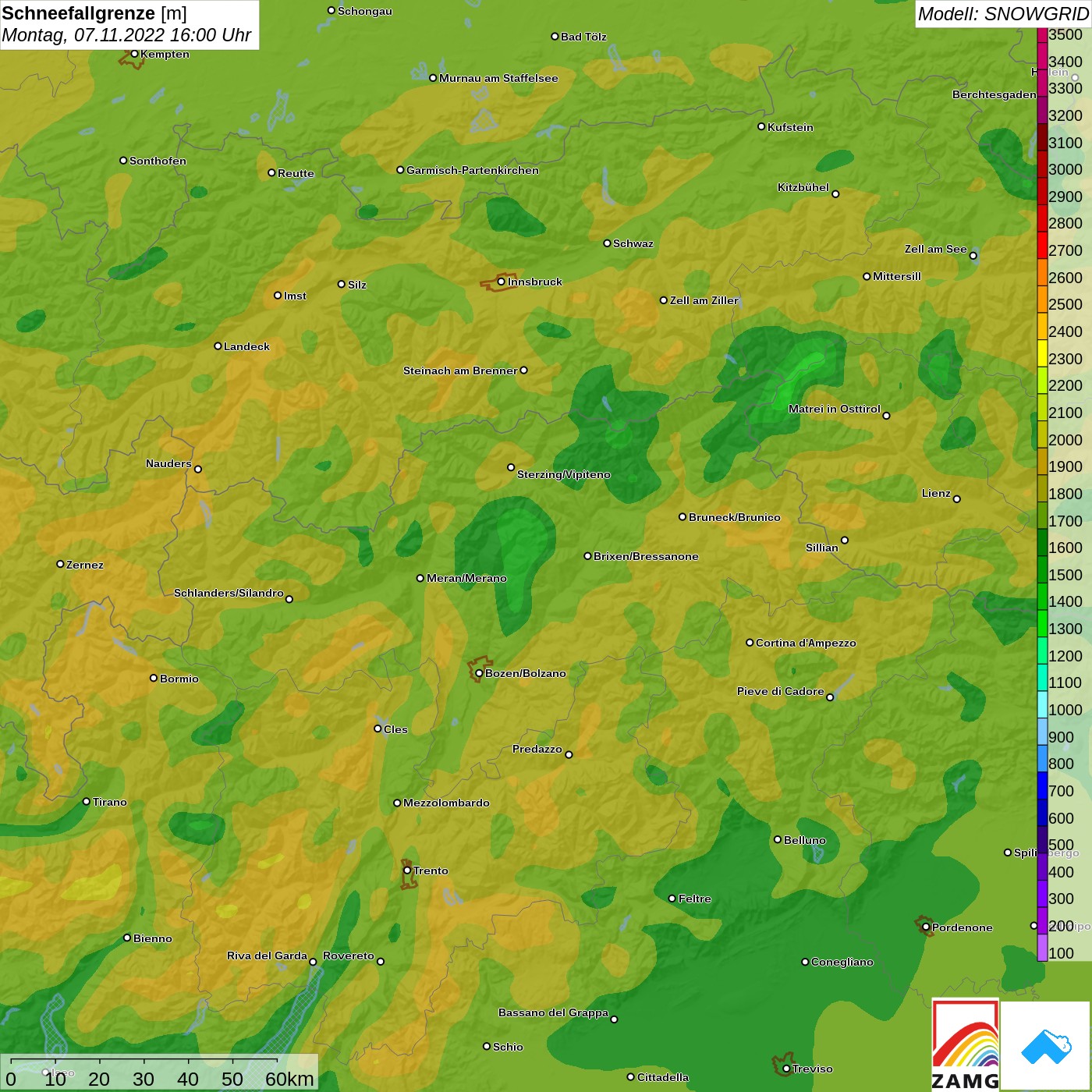Click the Cittadella label
The width and height of the screenshot is (1092, 1092).
pyautogui.click(x=663, y=1077)
